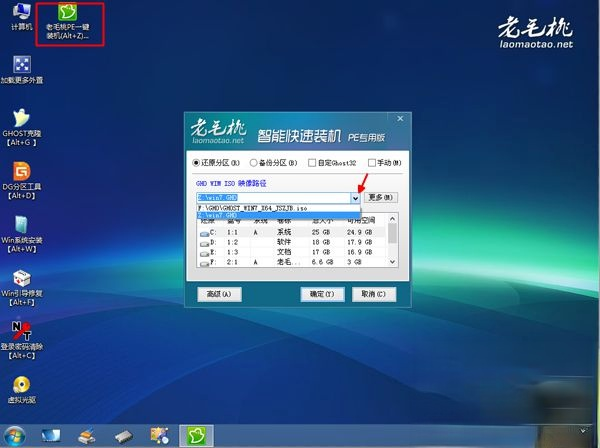Choose F:\GHO\GHOST_WIN7_X64_JSZJB.iso from dropdown list
This screenshot has width=600, height=448.
click(x=278, y=209)
